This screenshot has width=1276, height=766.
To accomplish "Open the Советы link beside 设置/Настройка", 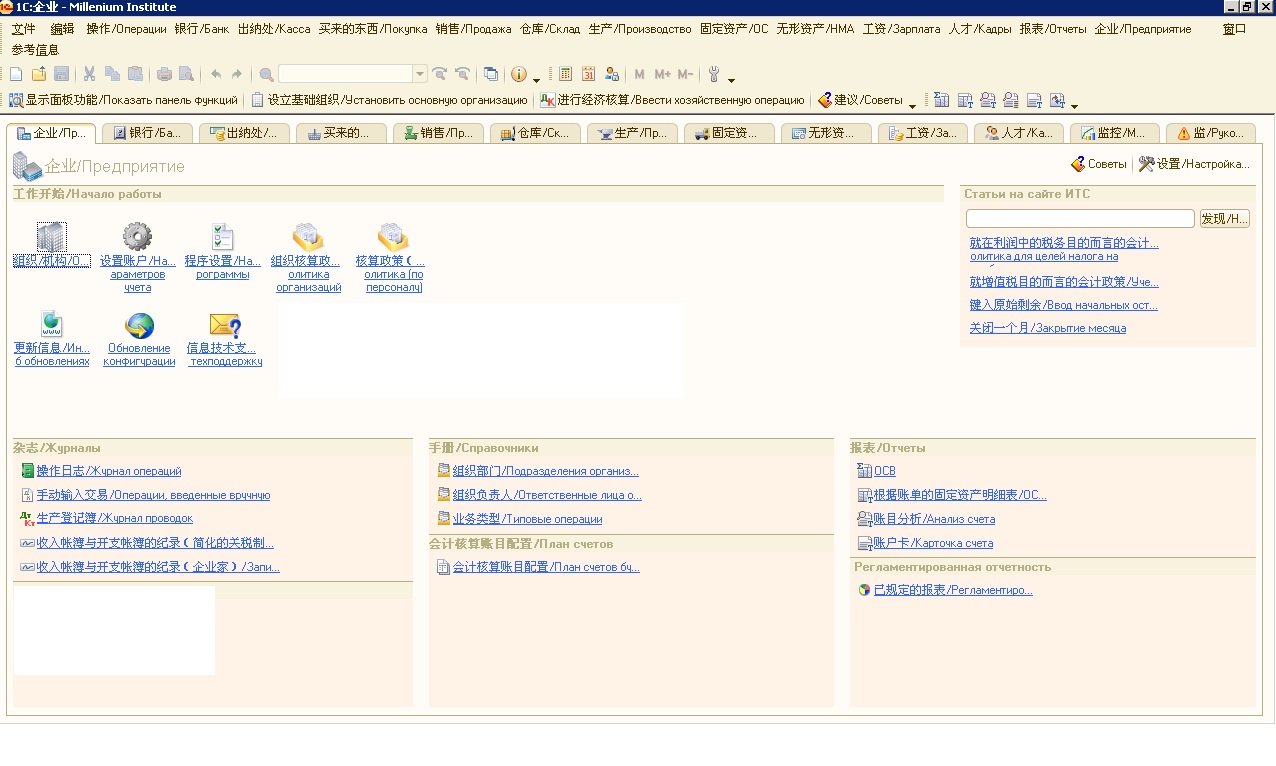I will click(x=1098, y=164).
